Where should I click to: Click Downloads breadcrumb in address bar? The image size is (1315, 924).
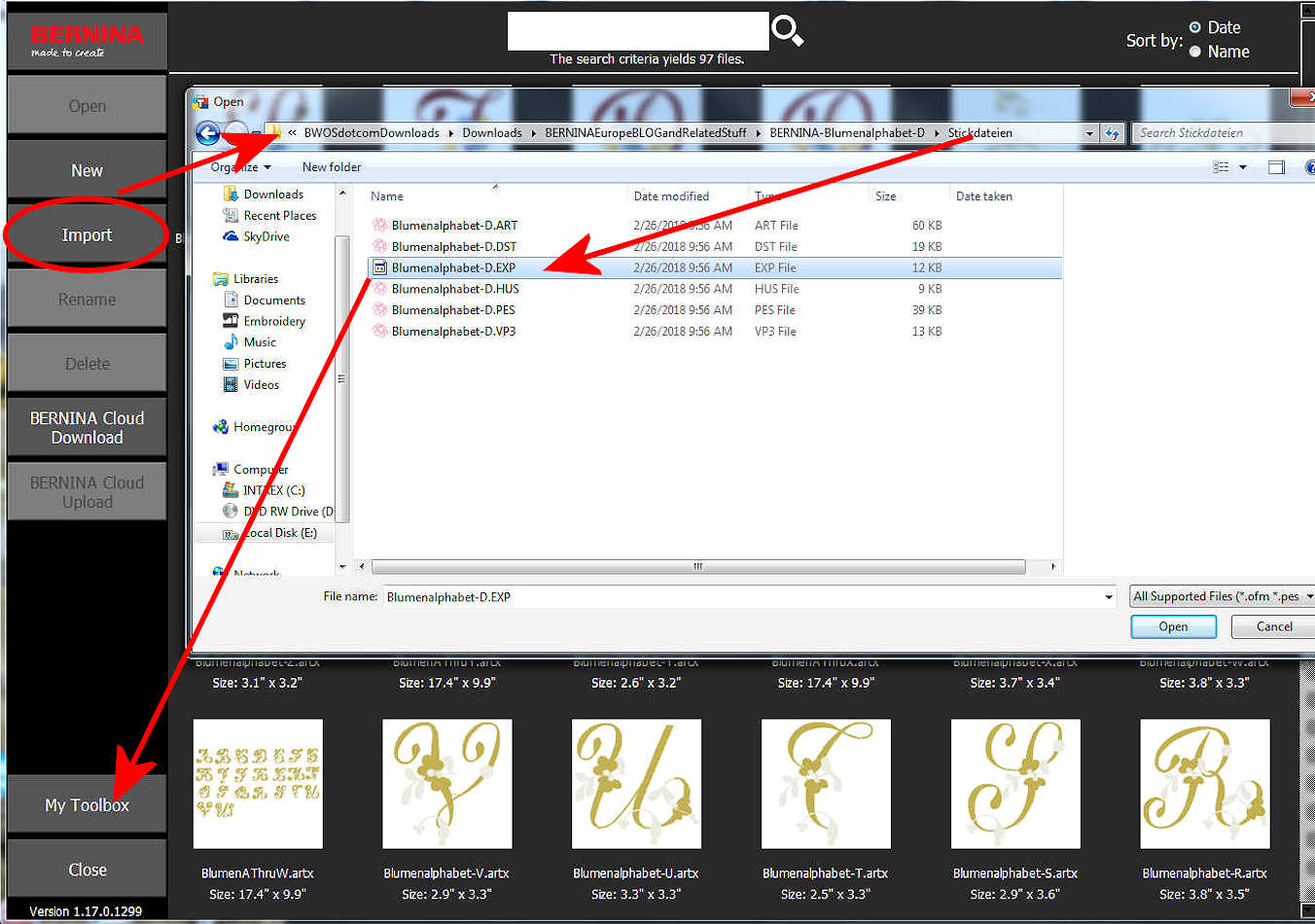[x=492, y=133]
